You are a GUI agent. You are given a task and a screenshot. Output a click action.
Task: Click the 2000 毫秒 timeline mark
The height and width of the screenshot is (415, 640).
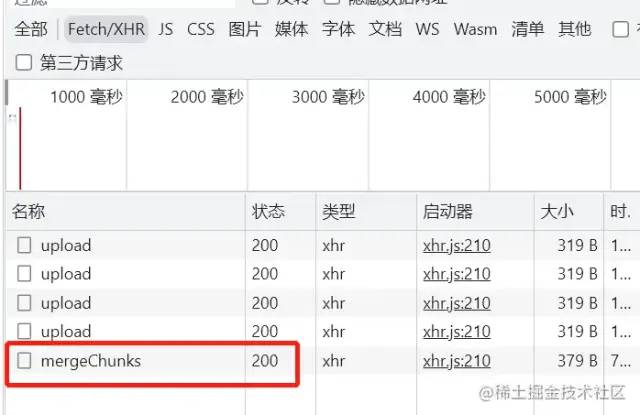[x=207, y=97]
